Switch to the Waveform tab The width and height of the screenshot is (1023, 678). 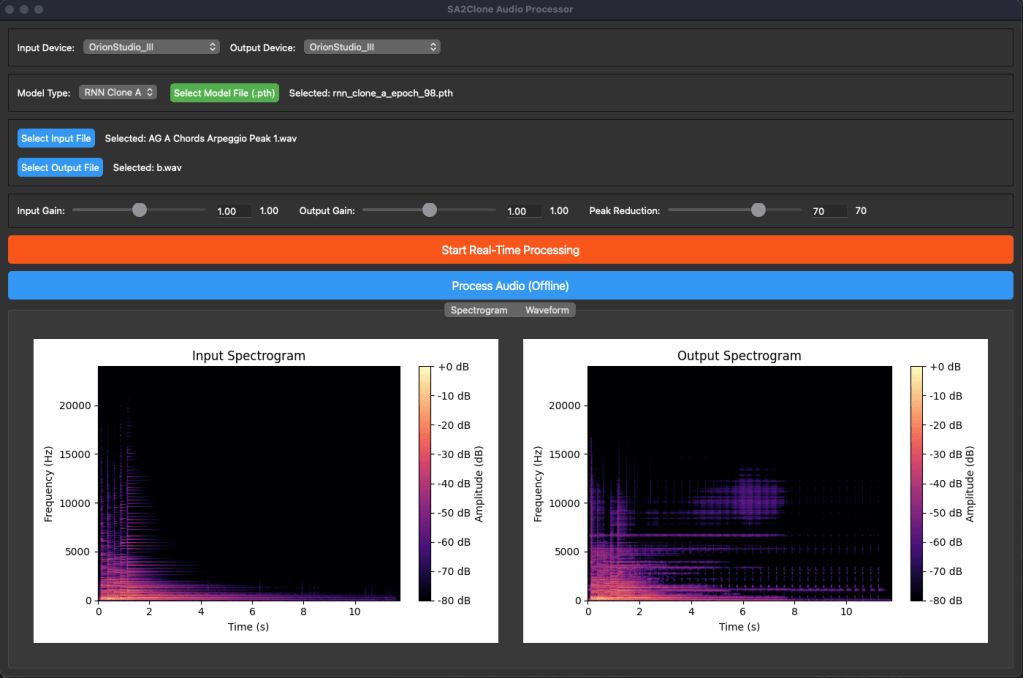pyautogui.click(x=547, y=310)
